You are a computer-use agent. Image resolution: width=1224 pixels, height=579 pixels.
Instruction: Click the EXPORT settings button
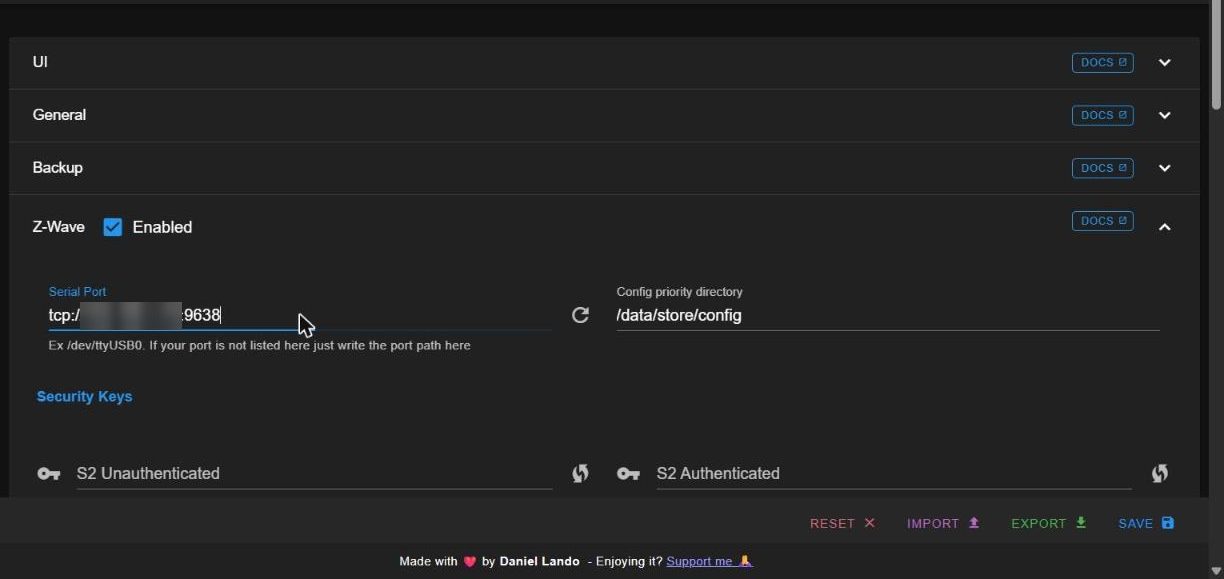(x=1049, y=523)
